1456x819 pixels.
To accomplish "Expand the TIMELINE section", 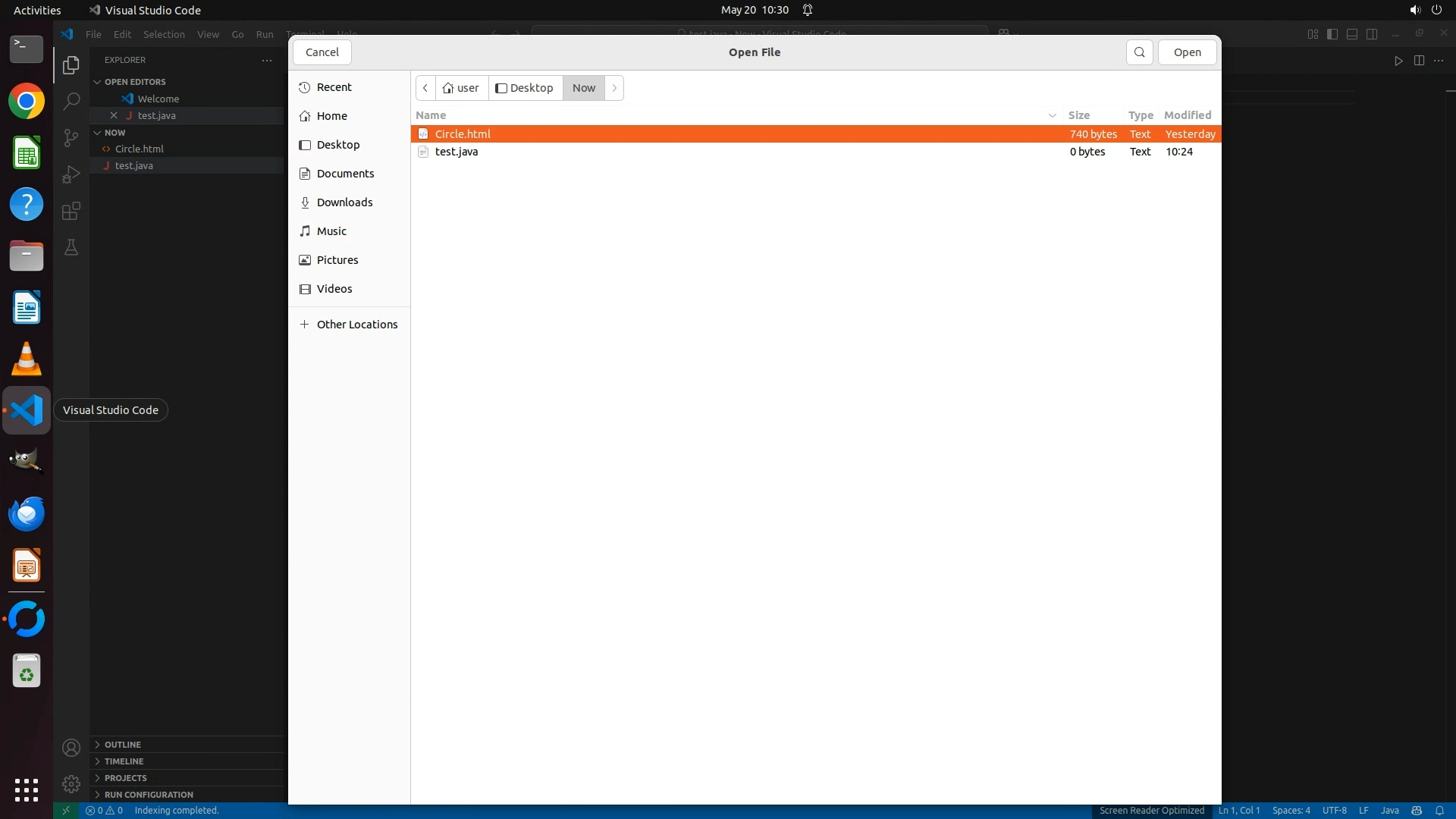I will point(124,761).
